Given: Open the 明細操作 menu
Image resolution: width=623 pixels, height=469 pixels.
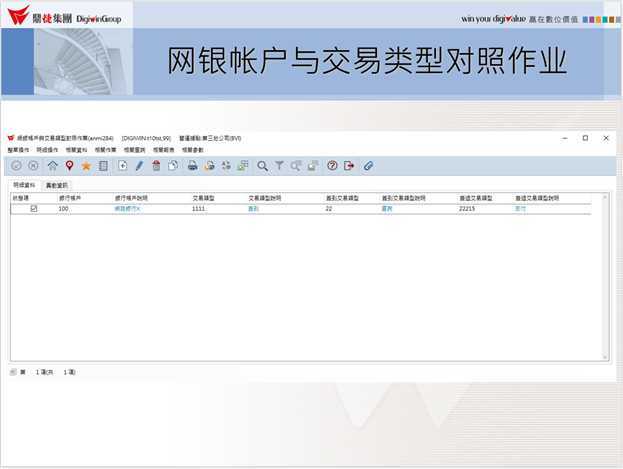Looking at the screenshot, I should coord(47,150).
